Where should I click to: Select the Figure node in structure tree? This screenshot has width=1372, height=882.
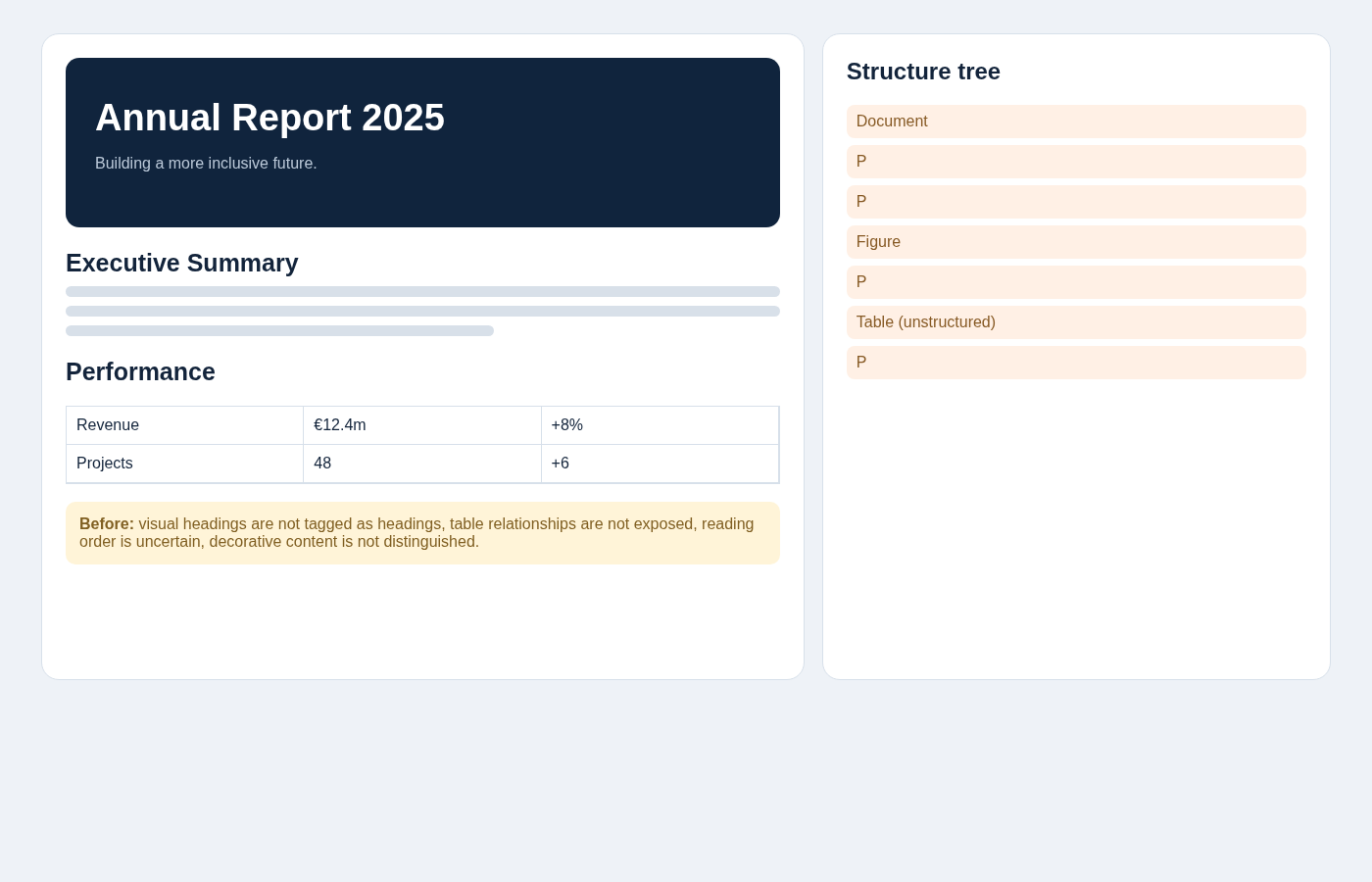[1076, 242]
